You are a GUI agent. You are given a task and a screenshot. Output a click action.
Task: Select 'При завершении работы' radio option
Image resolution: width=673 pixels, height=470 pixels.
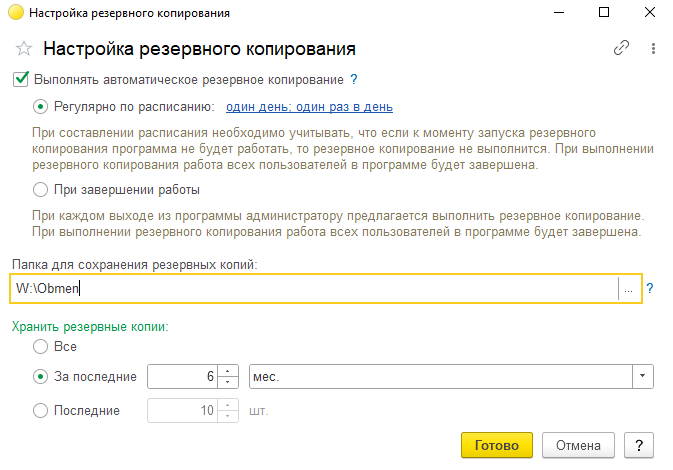pos(41,189)
